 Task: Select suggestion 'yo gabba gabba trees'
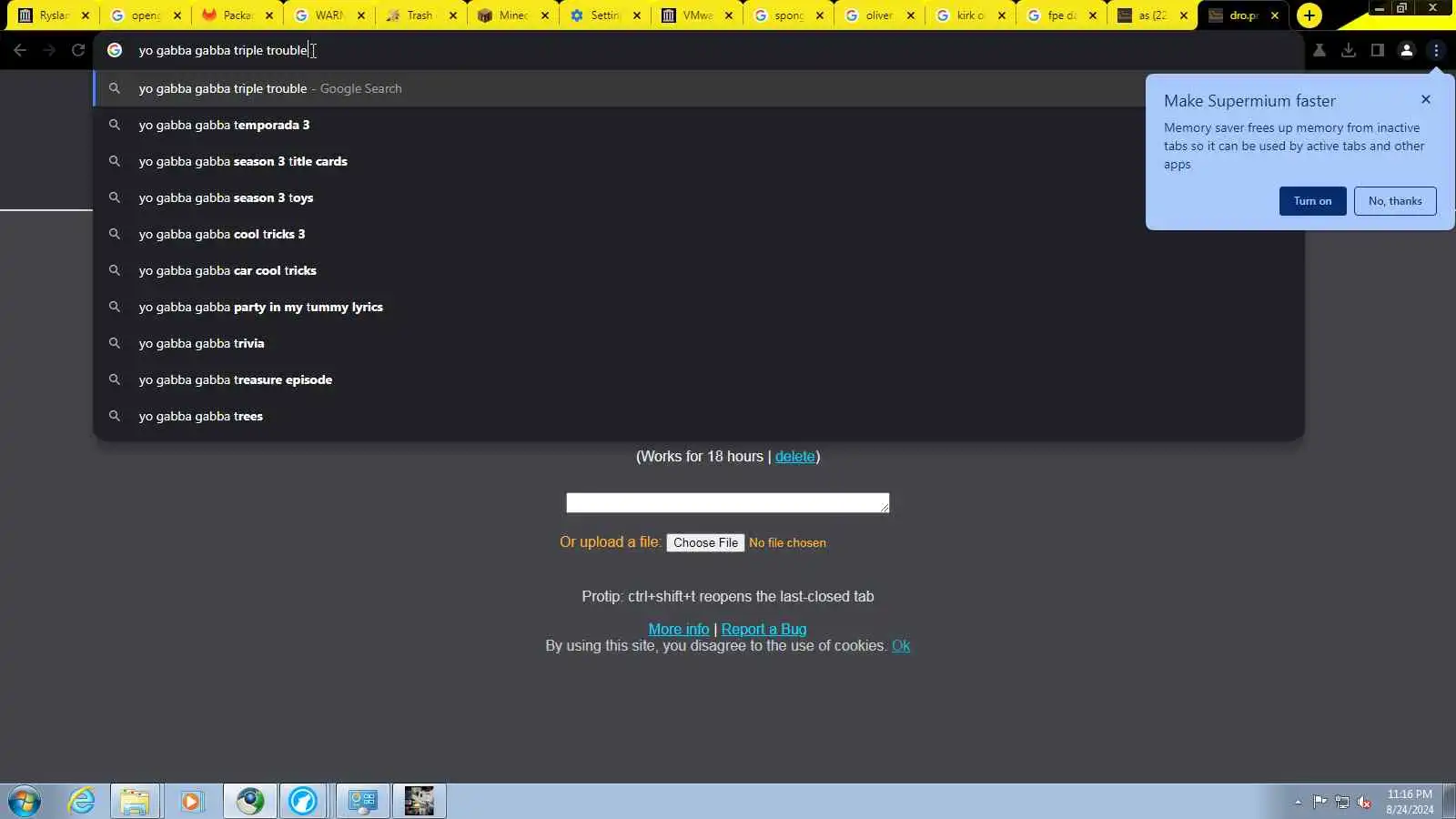click(699, 416)
